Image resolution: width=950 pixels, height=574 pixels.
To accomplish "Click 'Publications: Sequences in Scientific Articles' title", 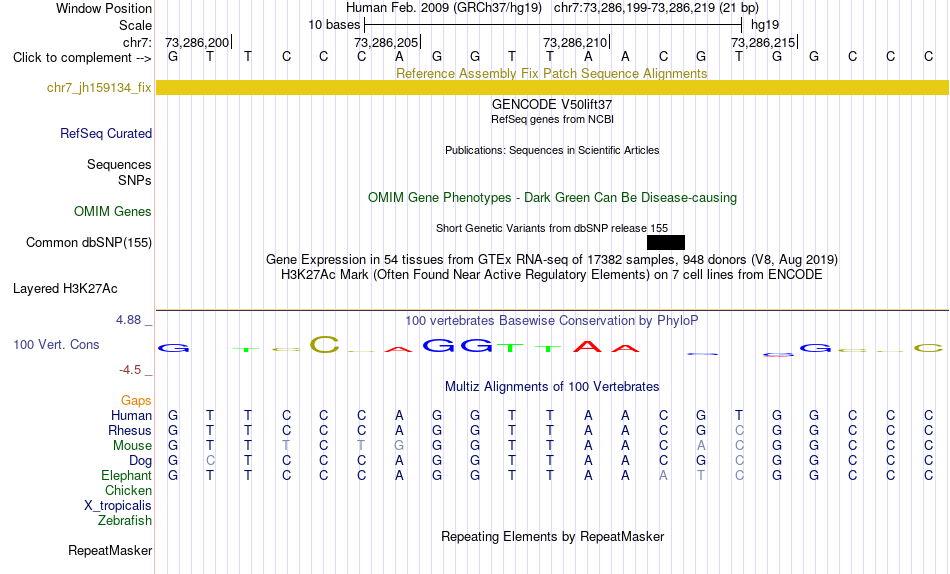I will 552,150.
